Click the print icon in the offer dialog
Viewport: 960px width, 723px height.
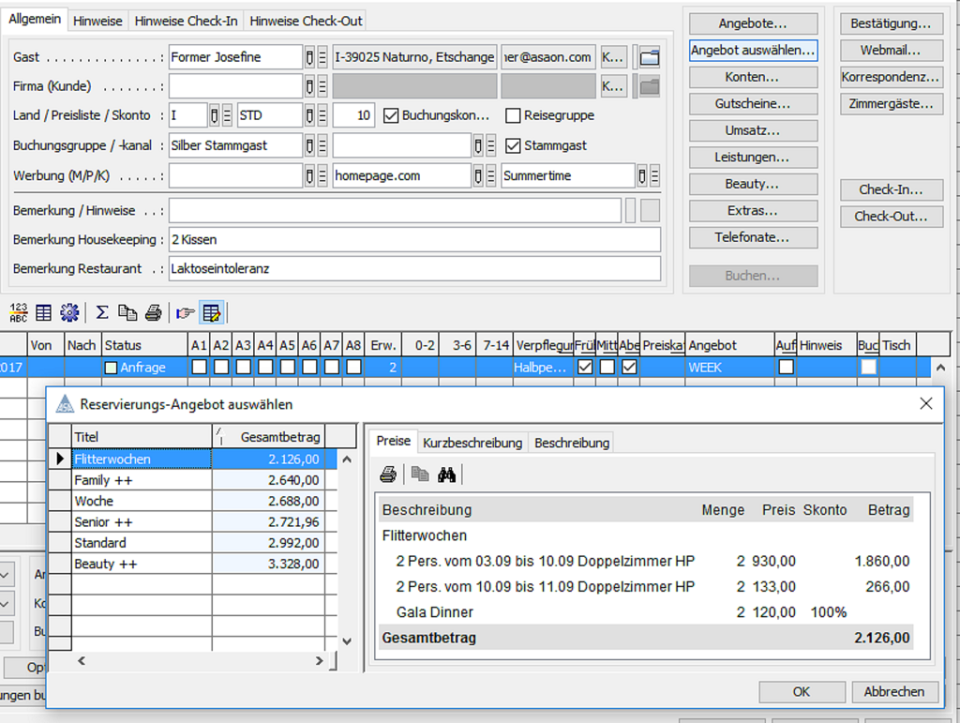388,474
